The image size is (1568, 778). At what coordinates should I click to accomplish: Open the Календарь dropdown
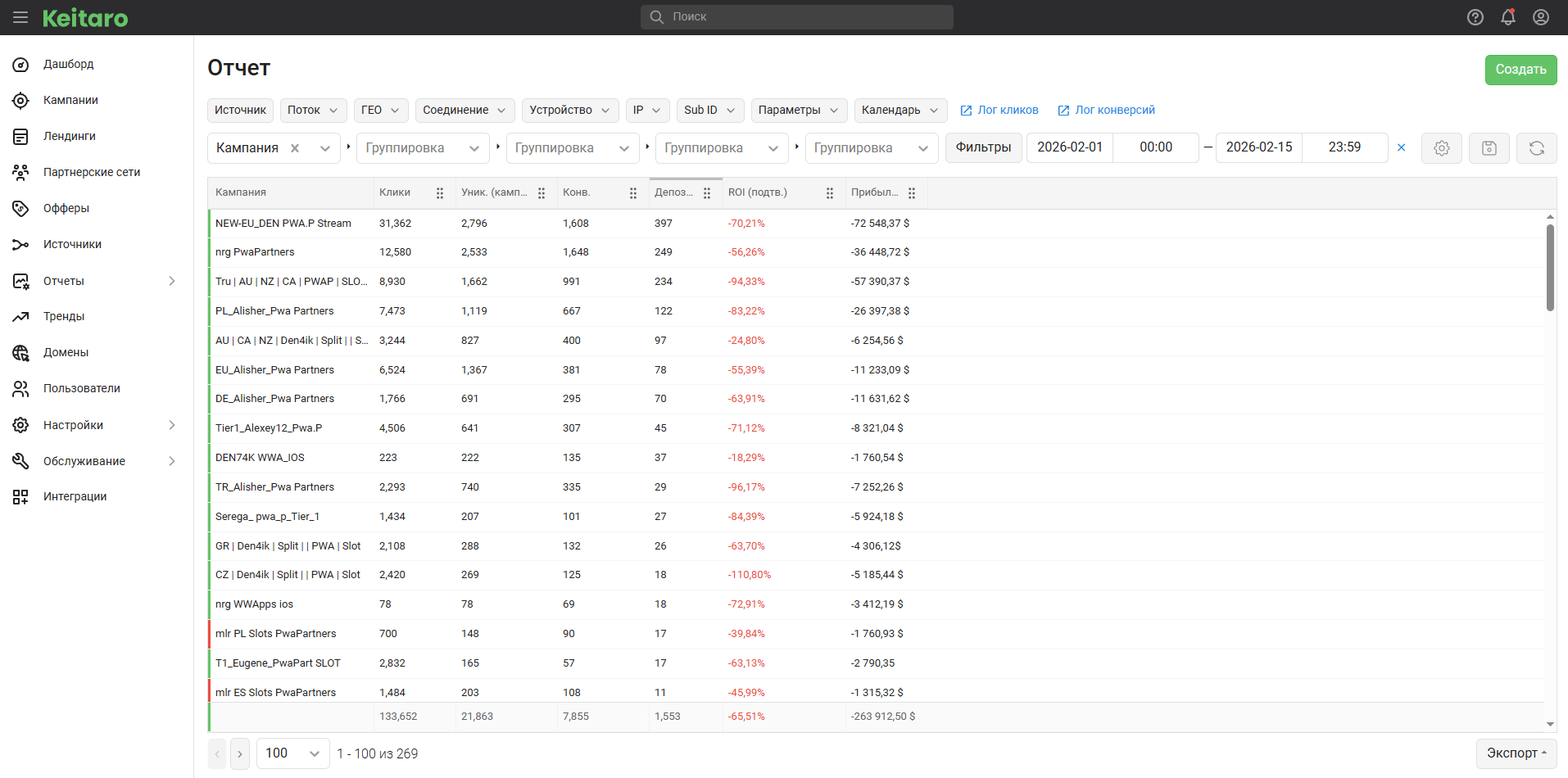tap(900, 110)
